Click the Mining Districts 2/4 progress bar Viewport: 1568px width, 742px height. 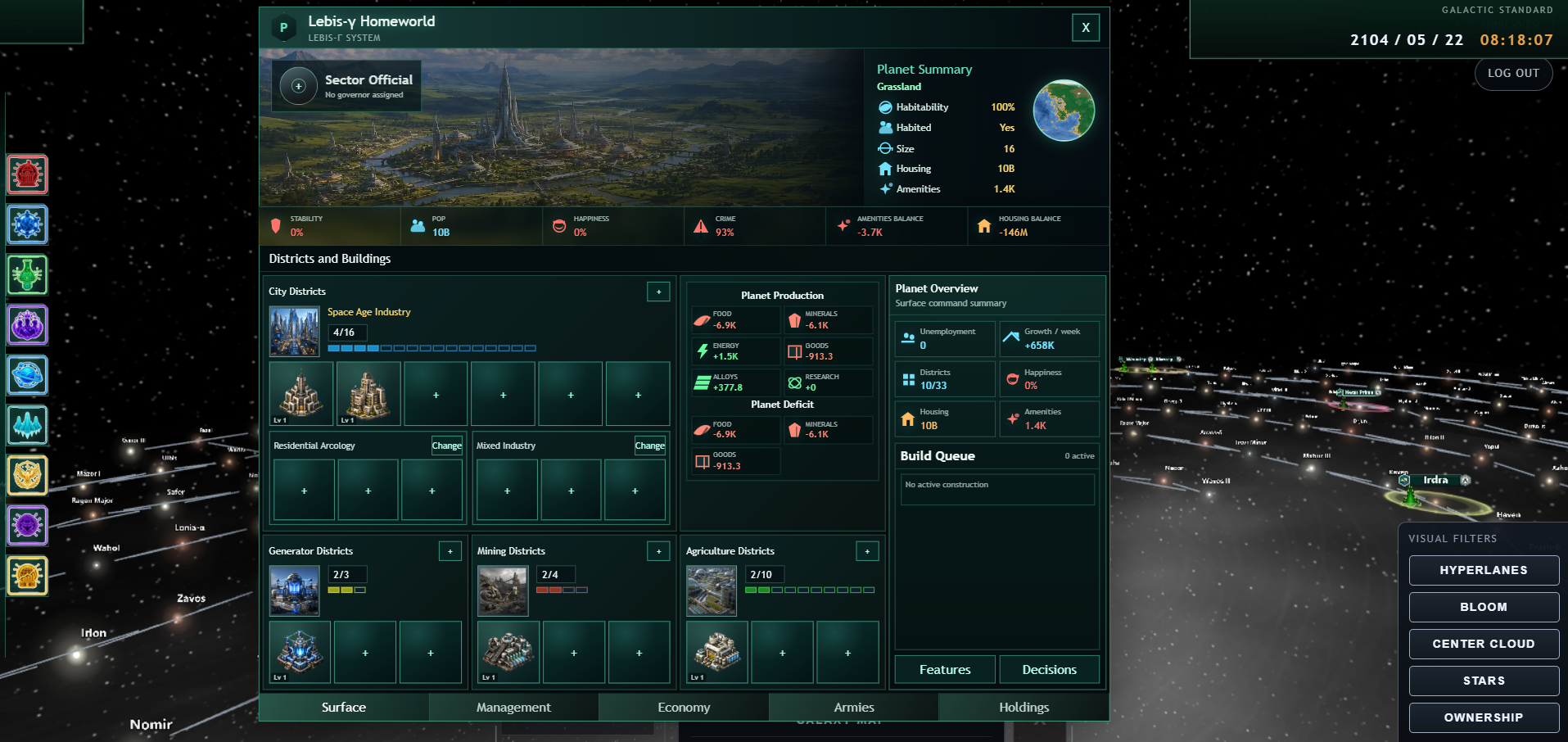tap(562, 590)
